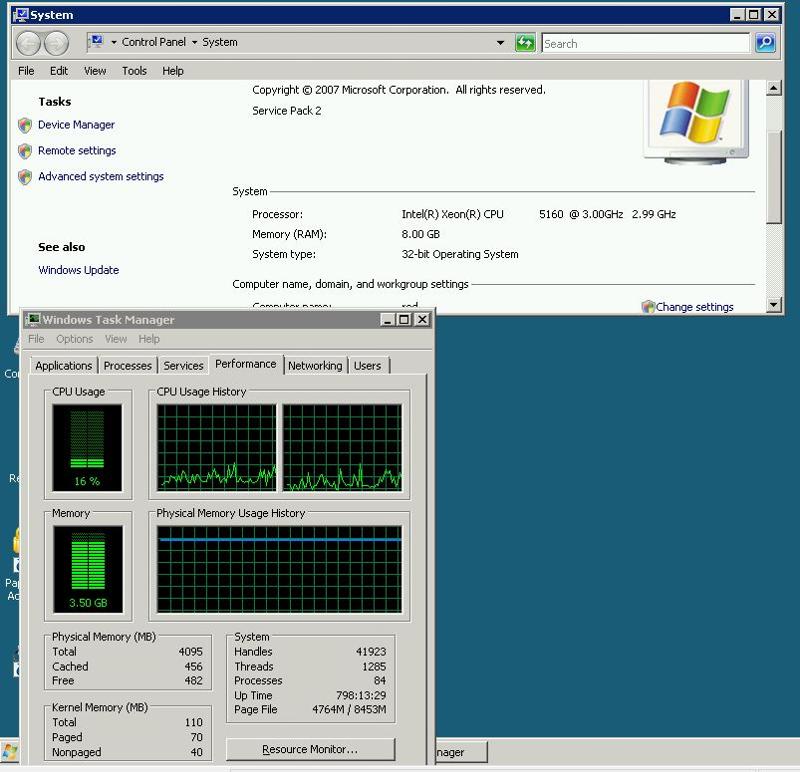800x772 pixels.
Task: Click the 'Service Pack 2' text
Action: 287,111
